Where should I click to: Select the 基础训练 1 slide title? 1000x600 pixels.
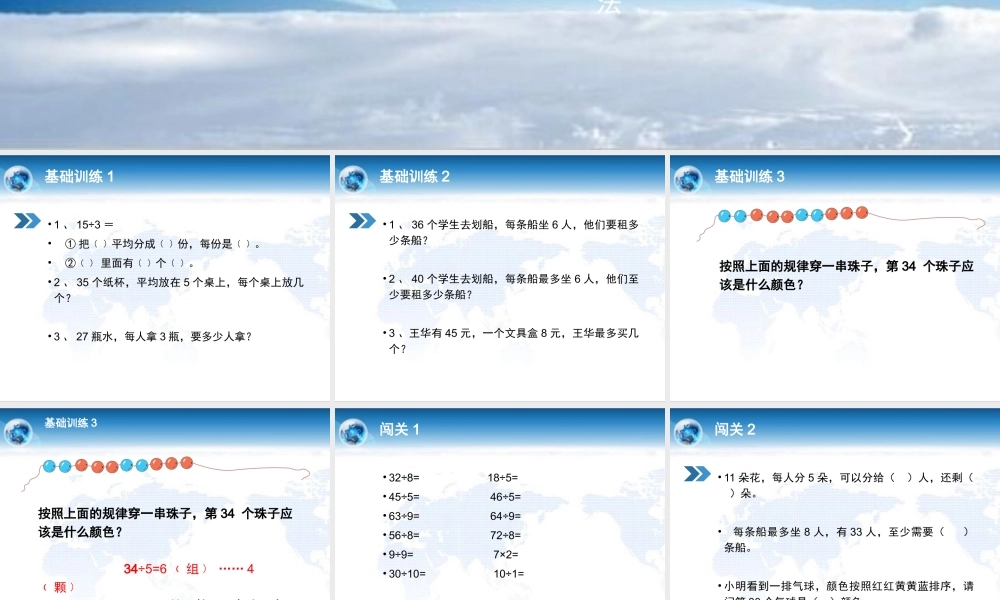coord(79,177)
